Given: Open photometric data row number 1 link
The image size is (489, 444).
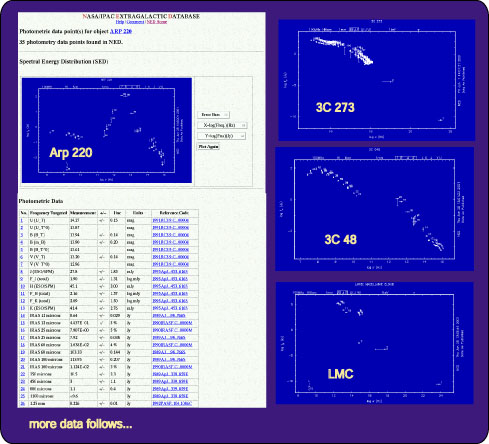Looking at the screenshot, I should coord(22,220).
